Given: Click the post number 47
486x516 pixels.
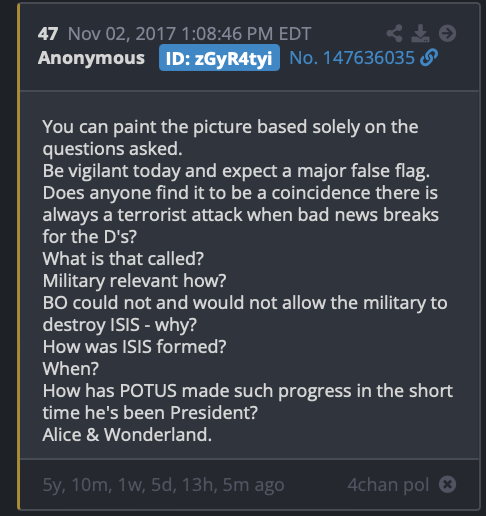Looking at the screenshot, I should tap(48, 34).
